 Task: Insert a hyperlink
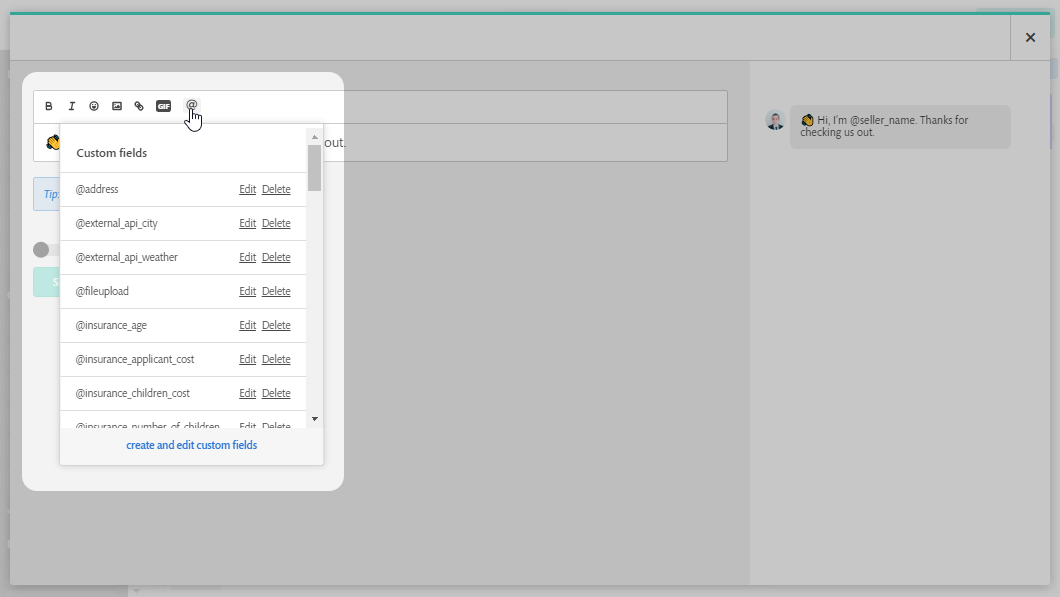pyautogui.click(x=139, y=105)
